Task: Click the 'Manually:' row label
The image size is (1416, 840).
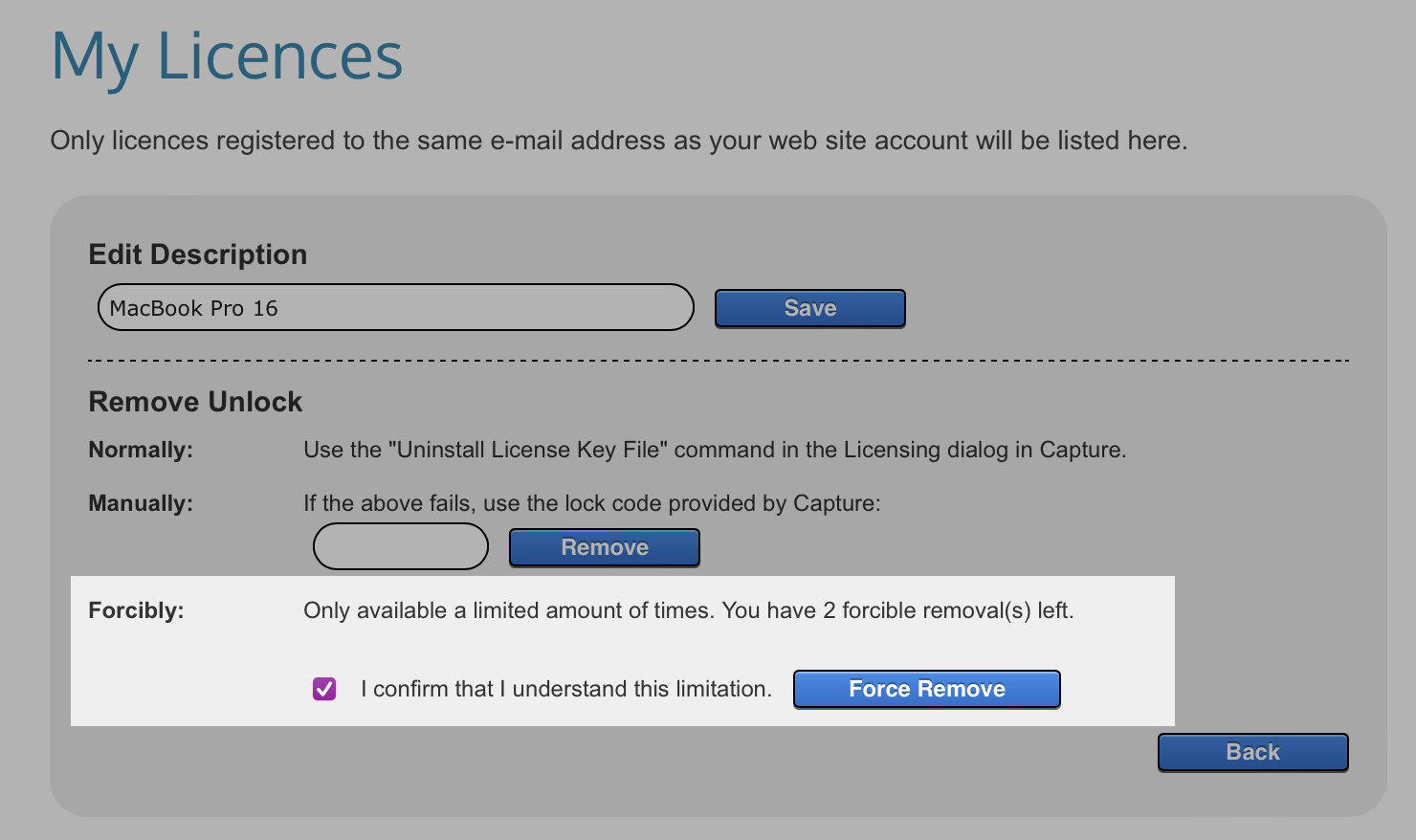Action: click(x=141, y=503)
